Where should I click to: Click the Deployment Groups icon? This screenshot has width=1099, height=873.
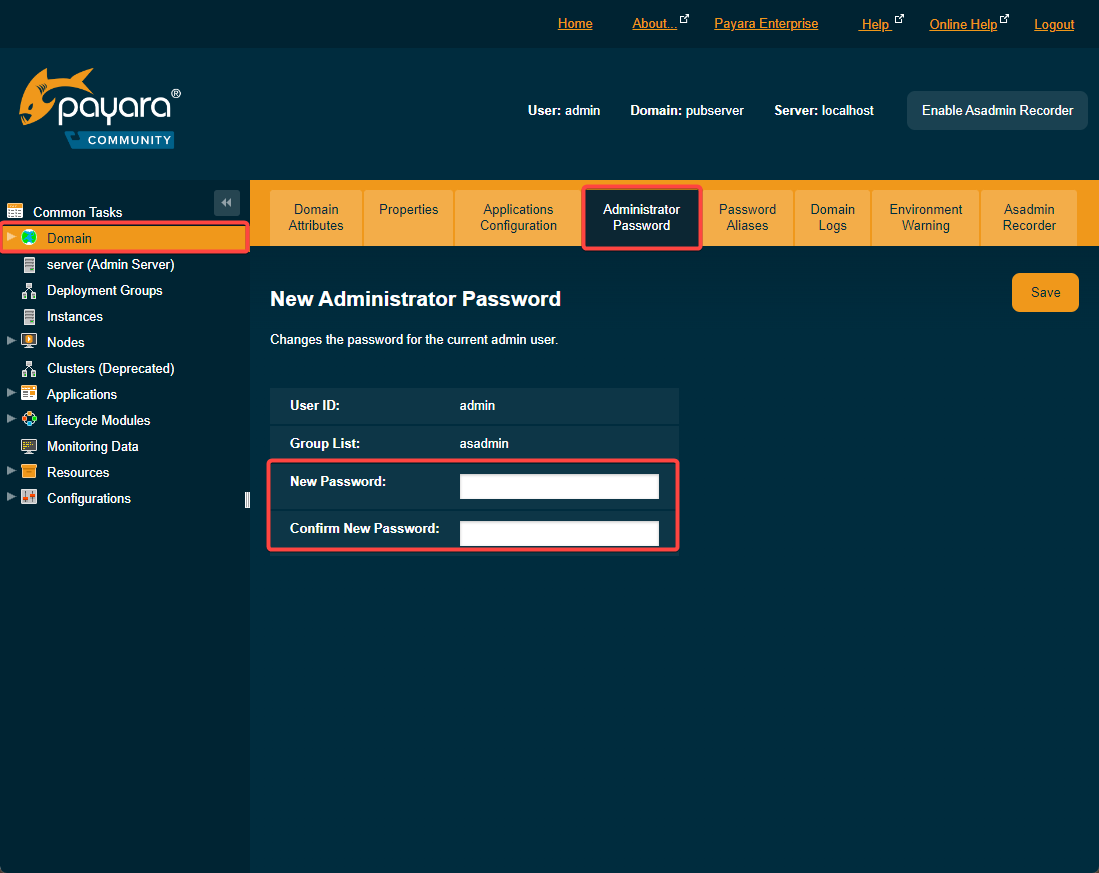point(29,290)
